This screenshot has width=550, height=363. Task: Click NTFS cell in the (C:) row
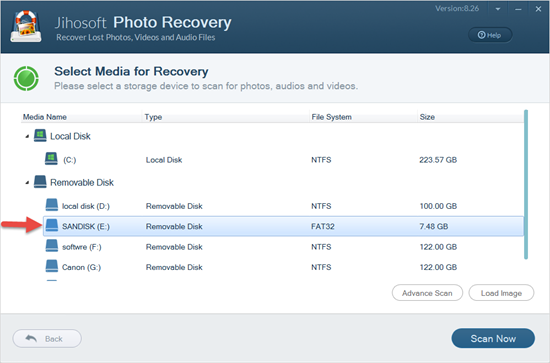pos(321,160)
